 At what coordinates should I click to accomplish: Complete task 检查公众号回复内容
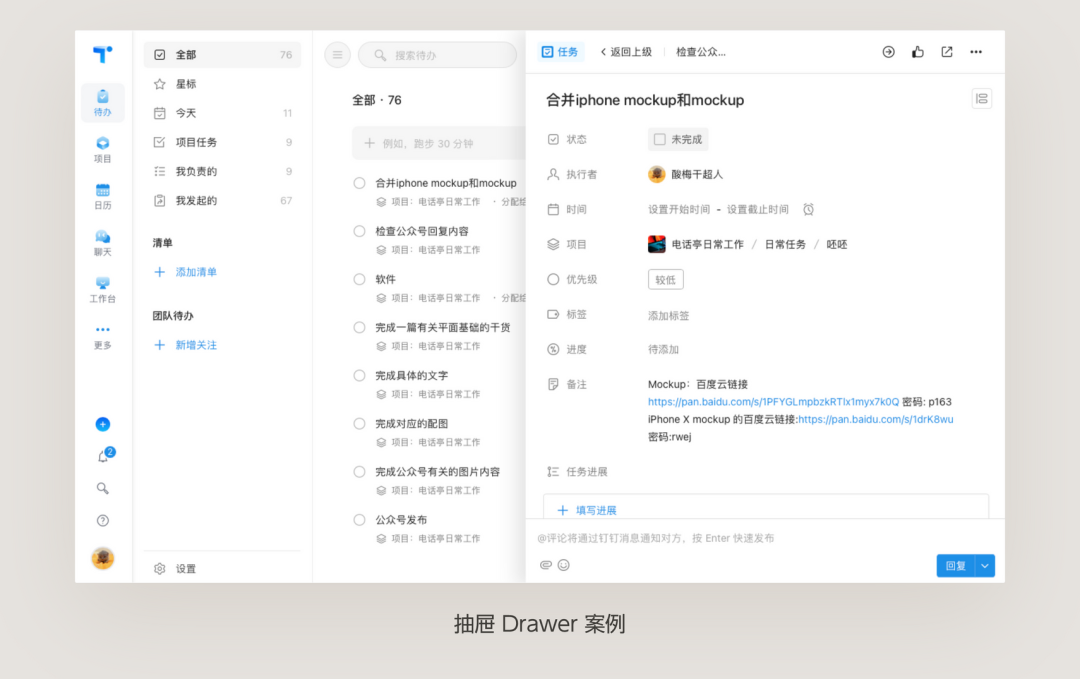coord(360,231)
